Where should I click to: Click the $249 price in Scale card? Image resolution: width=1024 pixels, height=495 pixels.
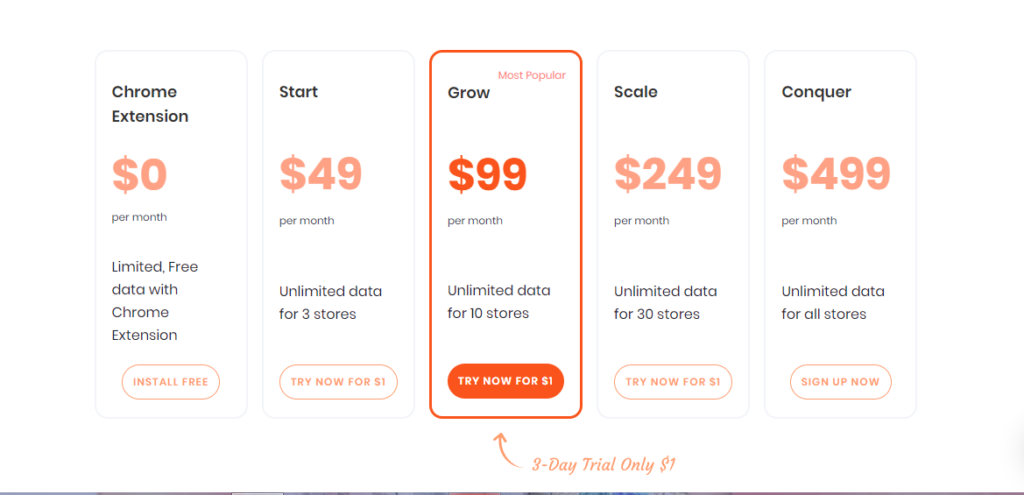coord(667,175)
